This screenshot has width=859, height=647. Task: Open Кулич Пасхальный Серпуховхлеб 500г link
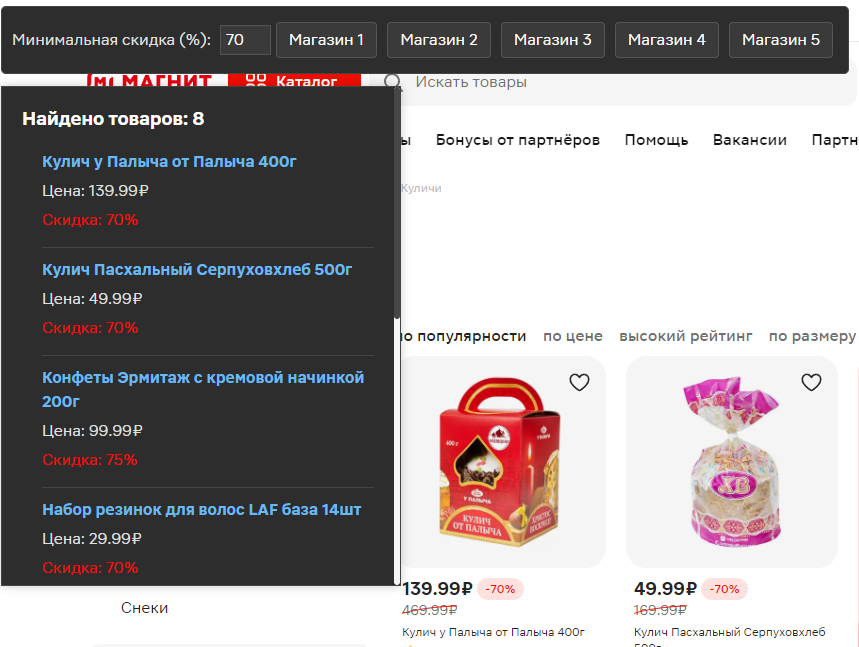coord(197,270)
